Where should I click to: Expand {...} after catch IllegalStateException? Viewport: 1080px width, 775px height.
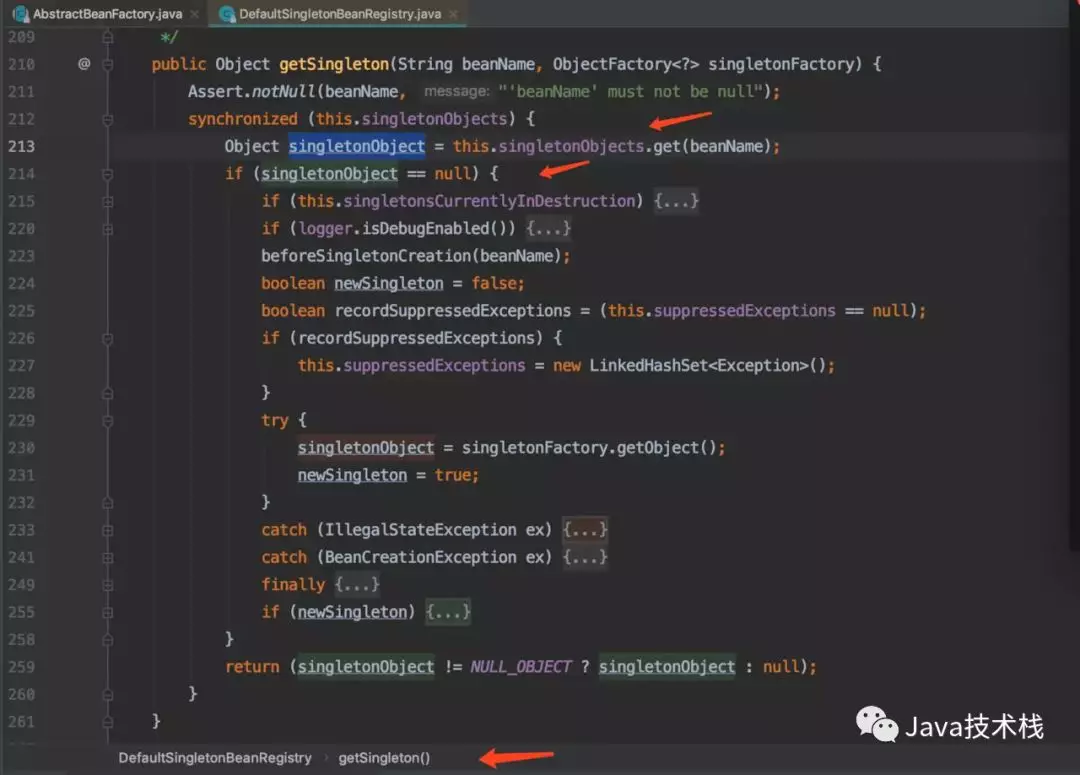(585, 529)
